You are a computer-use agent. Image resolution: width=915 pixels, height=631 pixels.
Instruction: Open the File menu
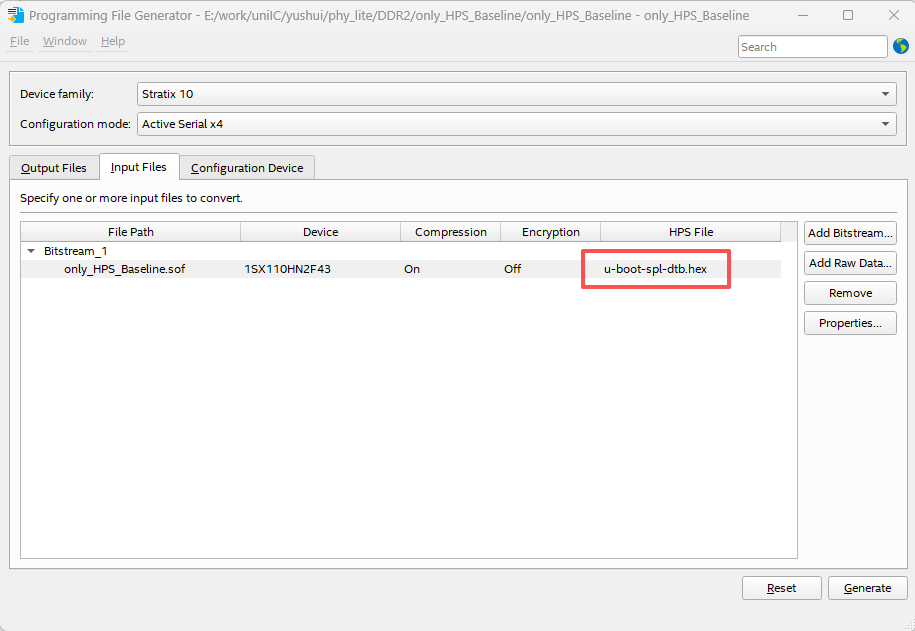(19, 41)
